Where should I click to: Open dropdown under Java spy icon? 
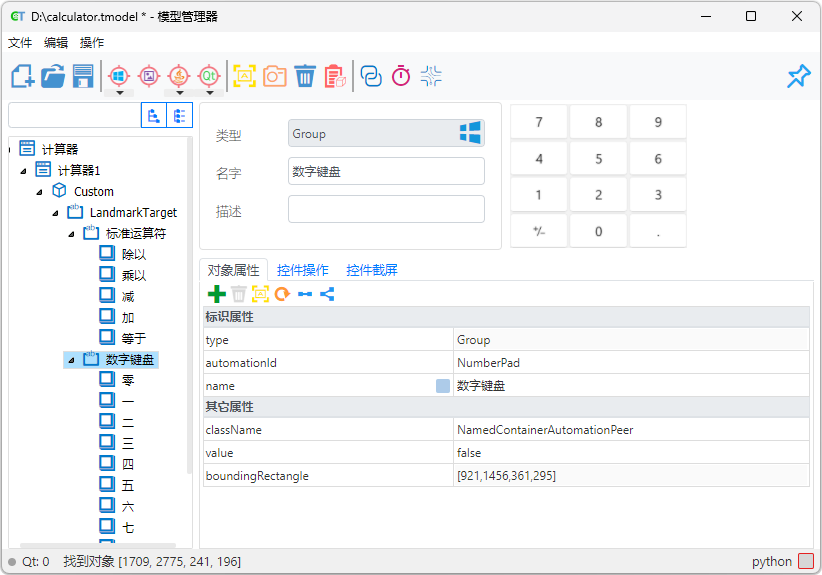tap(179, 93)
